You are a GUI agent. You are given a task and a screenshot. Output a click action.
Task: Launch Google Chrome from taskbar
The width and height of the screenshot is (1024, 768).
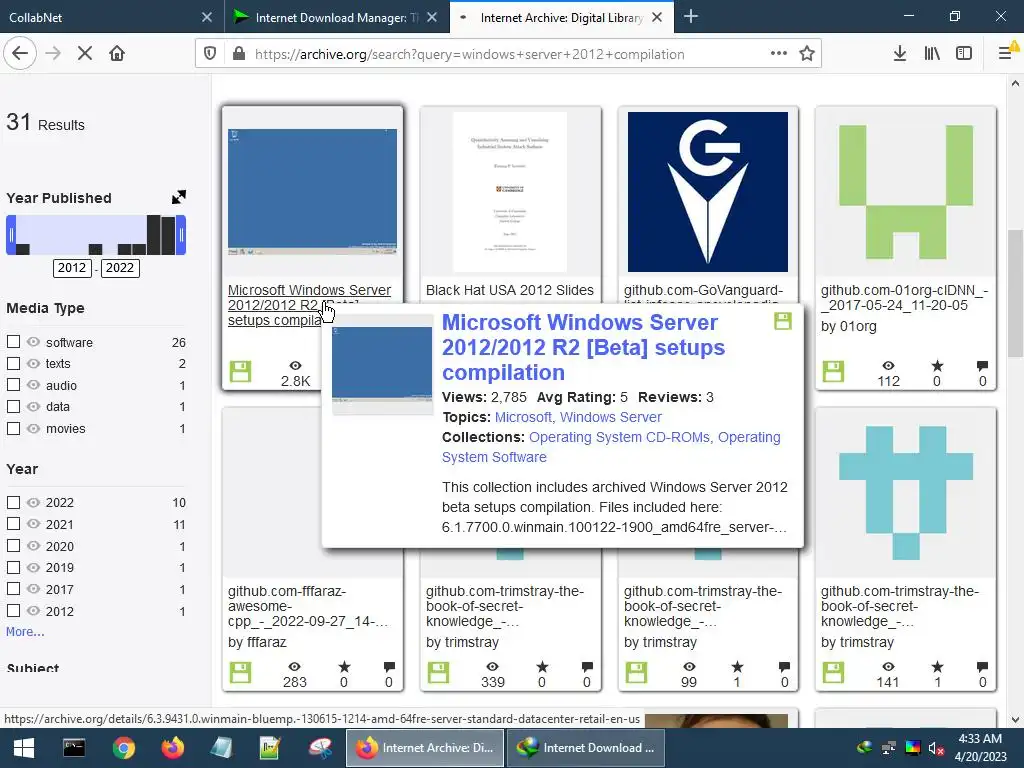pos(123,748)
